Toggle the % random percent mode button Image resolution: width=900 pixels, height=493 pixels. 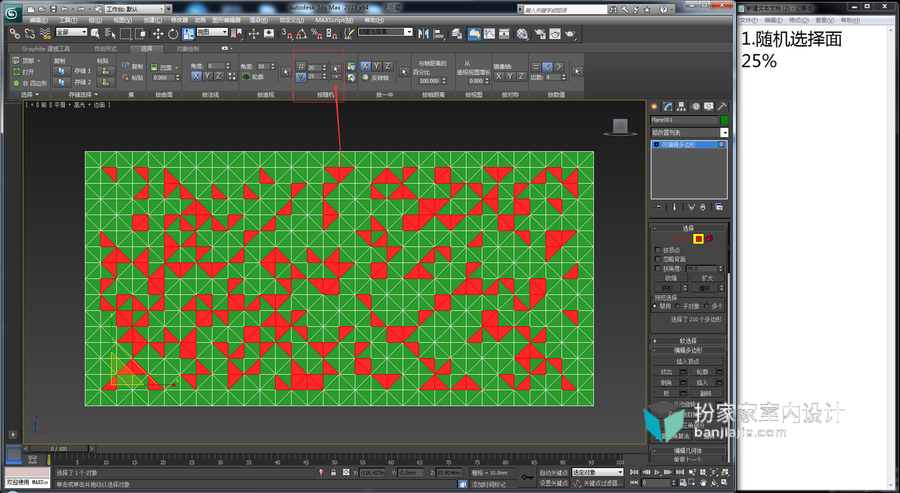coord(301,76)
